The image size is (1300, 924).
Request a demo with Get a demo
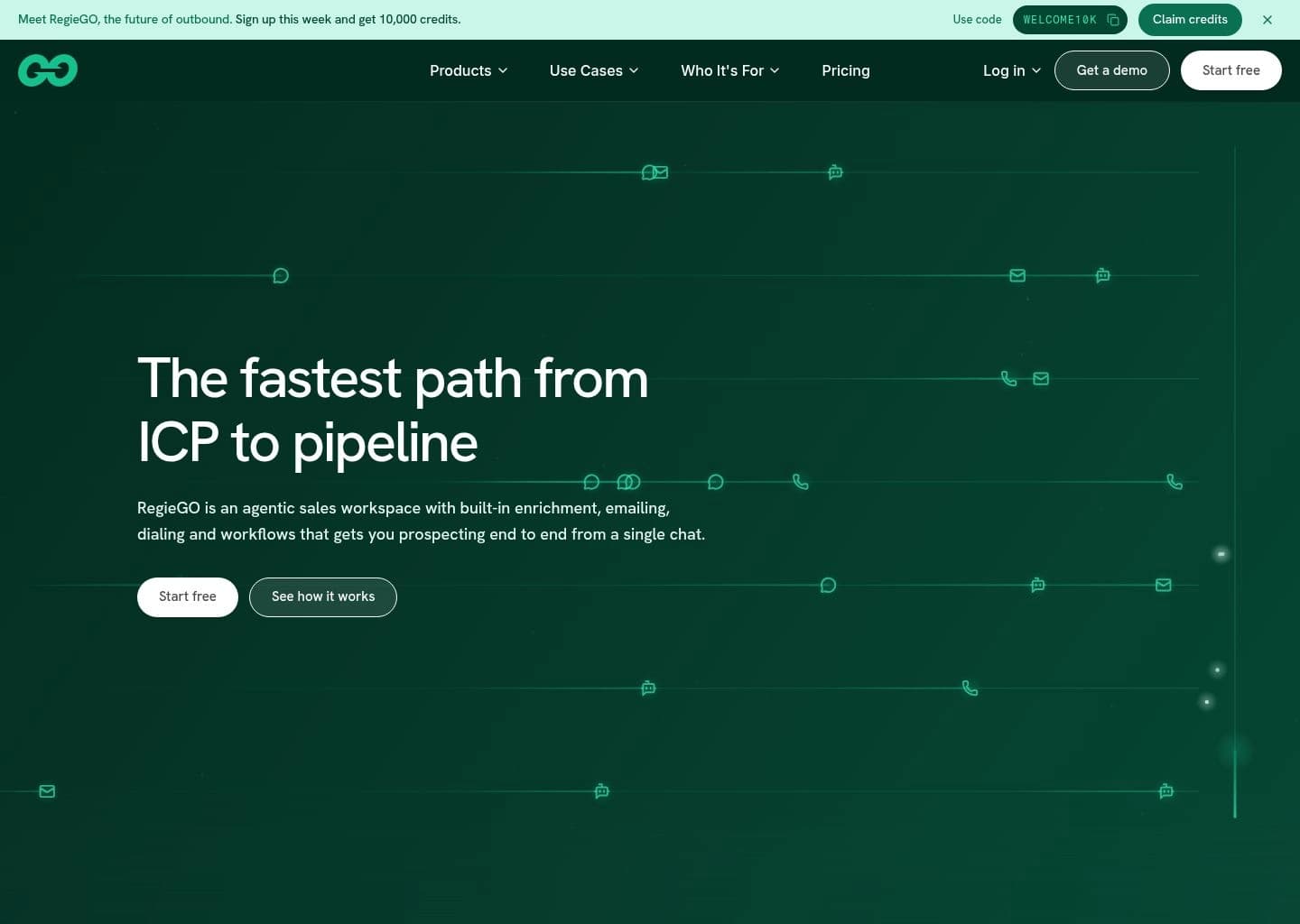tap(1112, 70)
